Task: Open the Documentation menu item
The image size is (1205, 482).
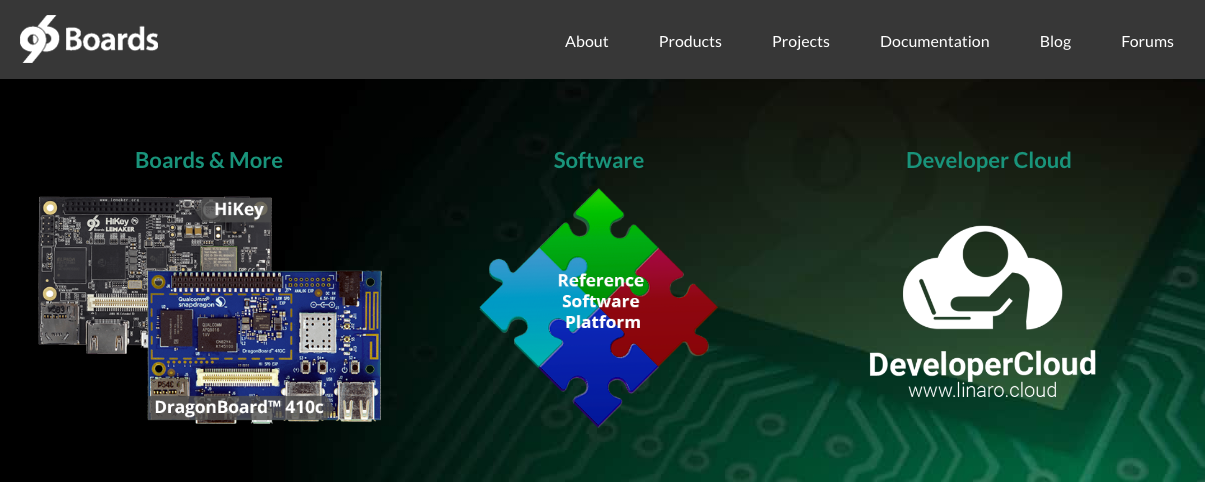Action: point(935,41)
